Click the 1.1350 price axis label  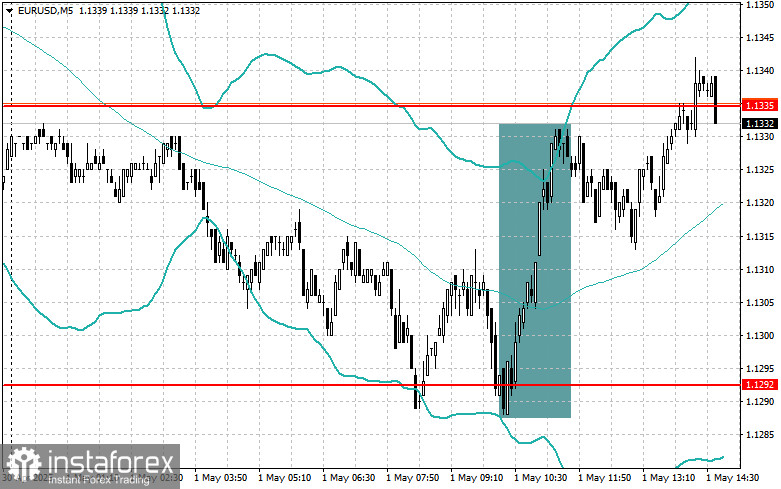pyautogui.click(x=760, y=4)
